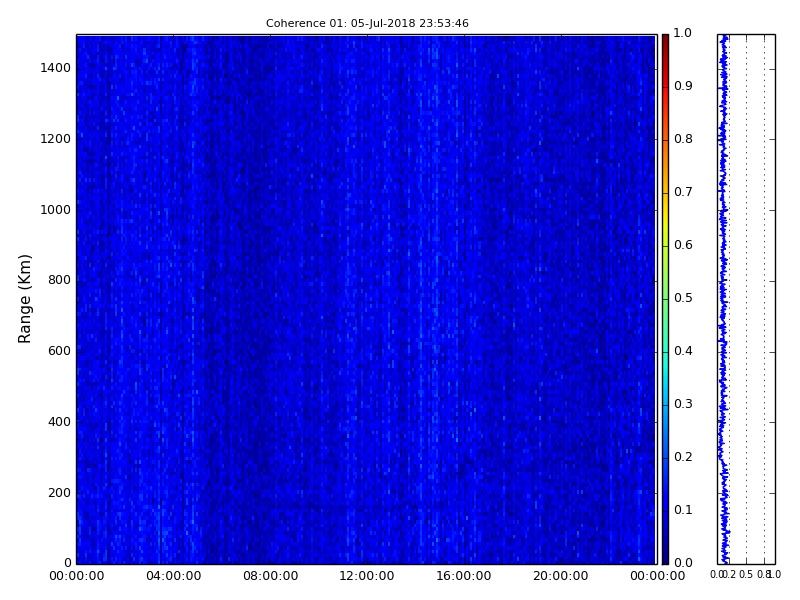Viewport: 800px width, 600px height.
Task: Click the blue coherence profile line in side plot
Action: pyautogui.click(x=723, y=299)
